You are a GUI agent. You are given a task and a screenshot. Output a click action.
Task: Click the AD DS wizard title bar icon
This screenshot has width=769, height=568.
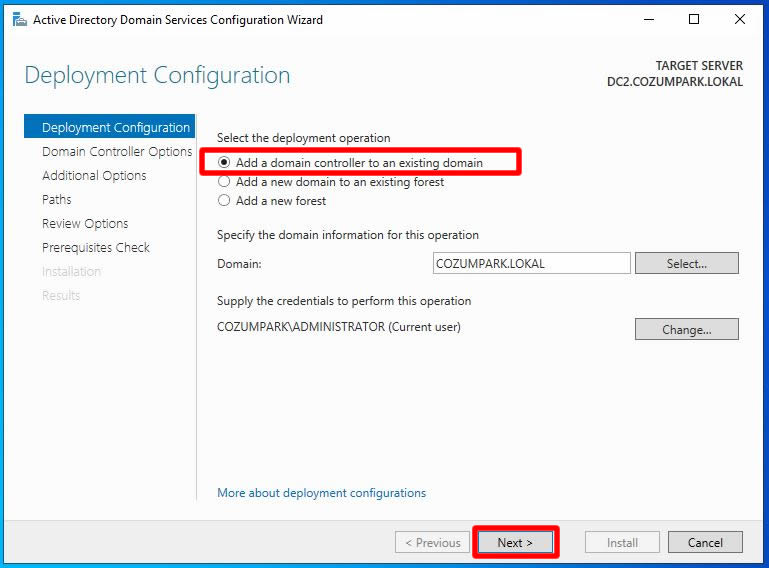coord(19,19)
